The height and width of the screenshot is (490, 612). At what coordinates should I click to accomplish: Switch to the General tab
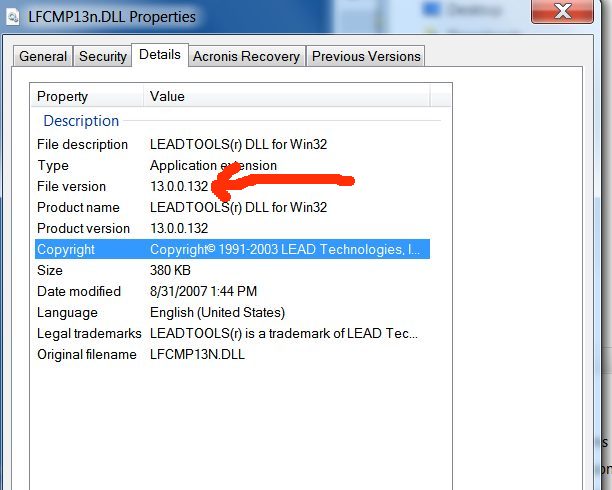pyautogui.click(x=43, y=56)
